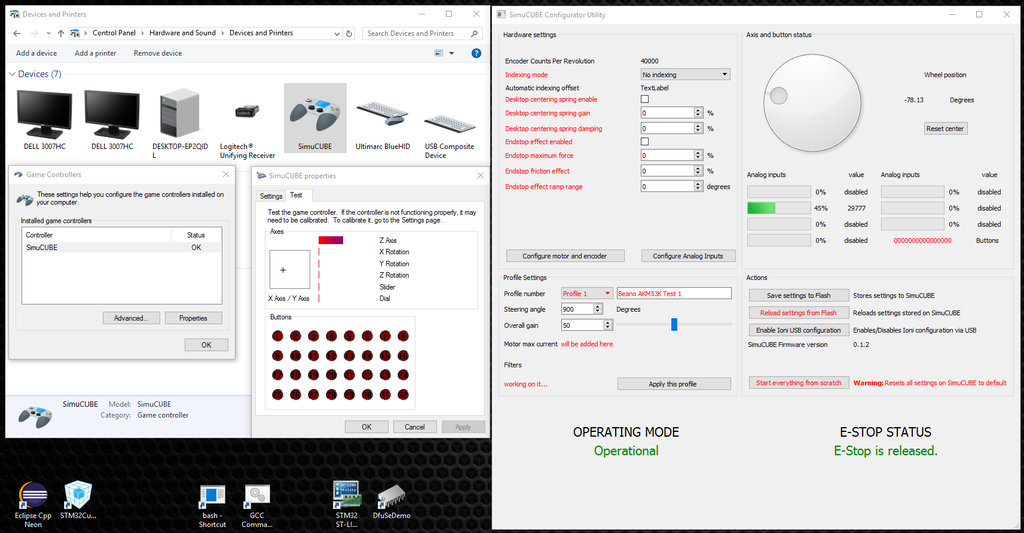
Task: Select SimuCUBE row in installed game controllers
Action: pyautogui.click(x=121, y=248)
